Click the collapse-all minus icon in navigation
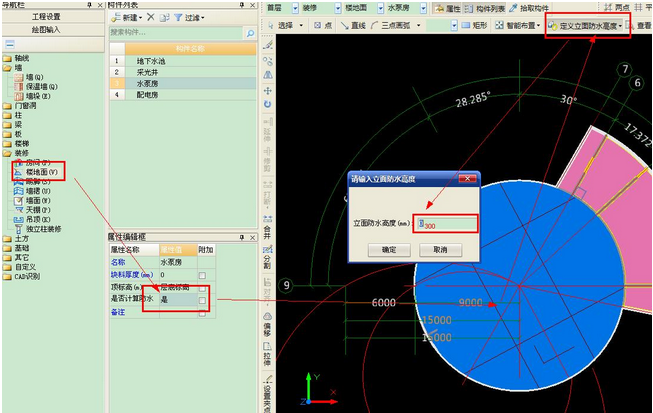 (10, 45)
